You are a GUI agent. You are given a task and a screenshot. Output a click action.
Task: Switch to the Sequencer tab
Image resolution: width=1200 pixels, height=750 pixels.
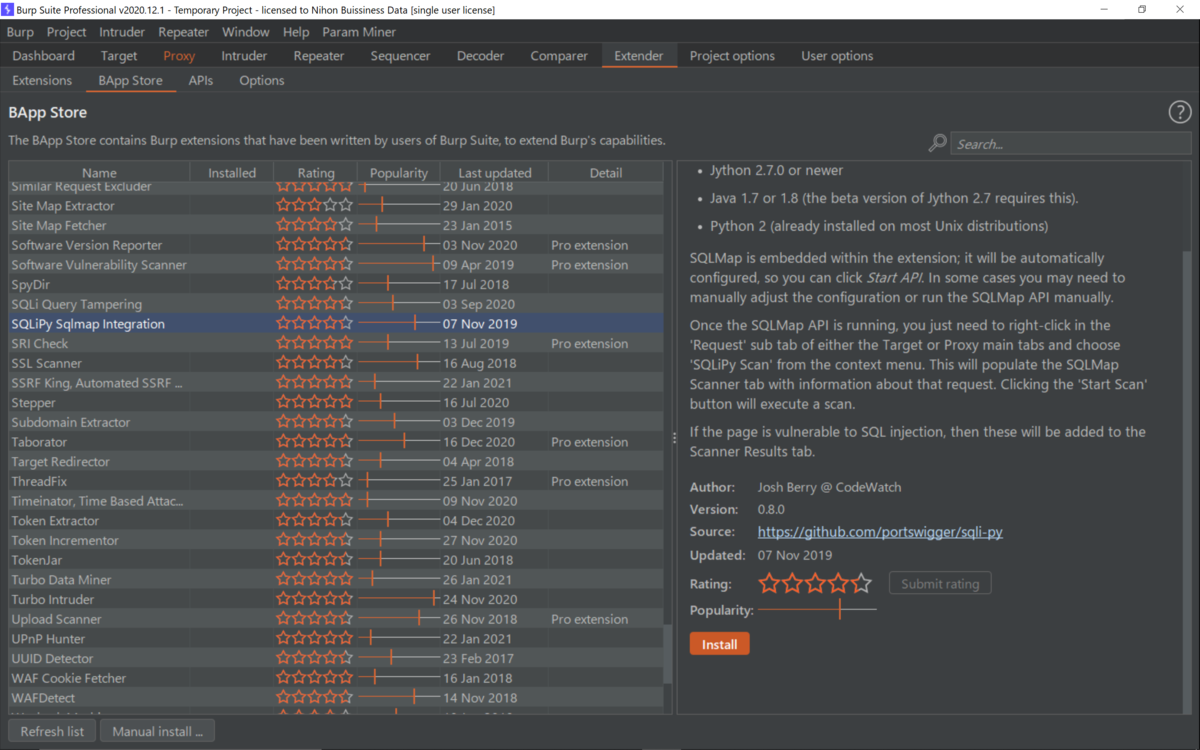[400, 56]
